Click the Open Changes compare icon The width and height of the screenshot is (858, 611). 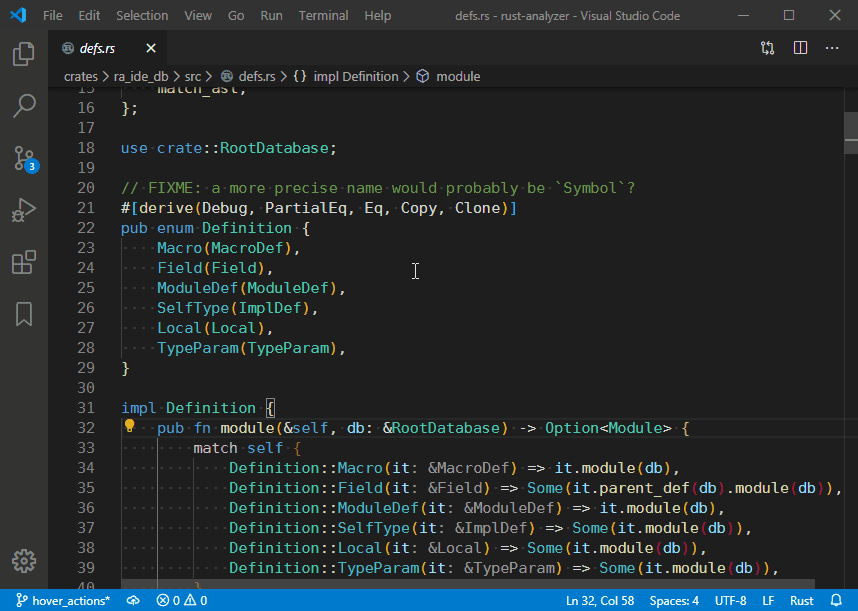point(767,47)
